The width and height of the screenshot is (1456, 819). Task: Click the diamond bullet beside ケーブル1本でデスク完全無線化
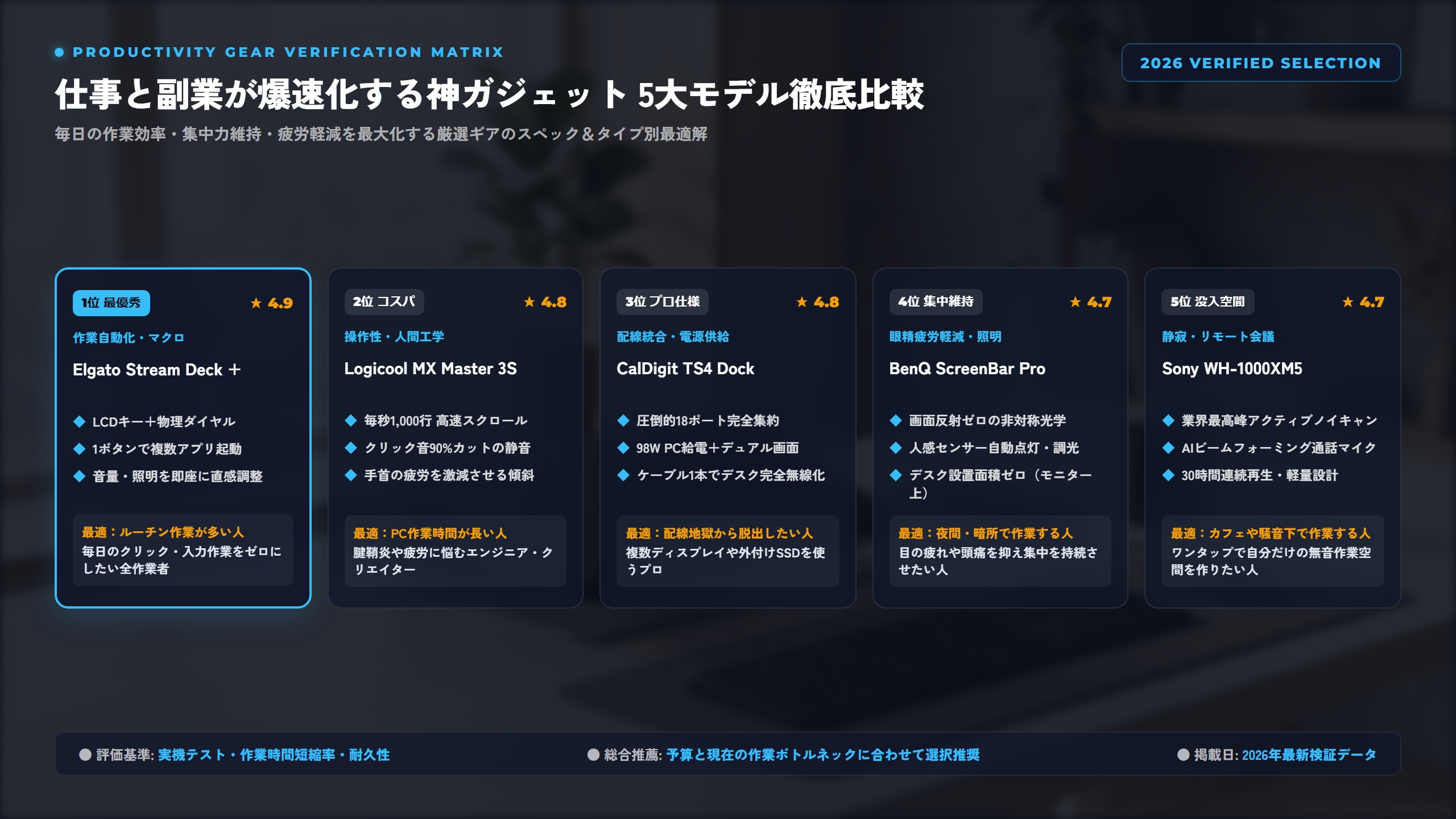623,475
